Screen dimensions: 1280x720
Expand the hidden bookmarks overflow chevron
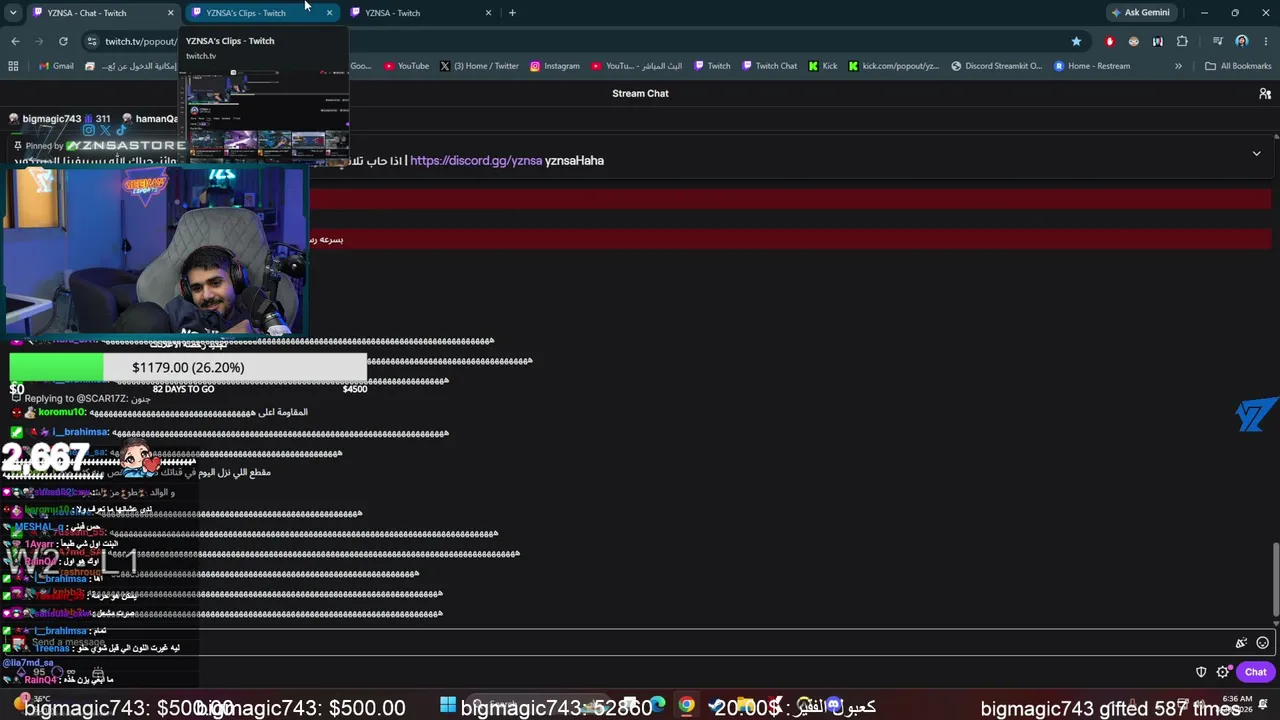tap(1178, 66)
